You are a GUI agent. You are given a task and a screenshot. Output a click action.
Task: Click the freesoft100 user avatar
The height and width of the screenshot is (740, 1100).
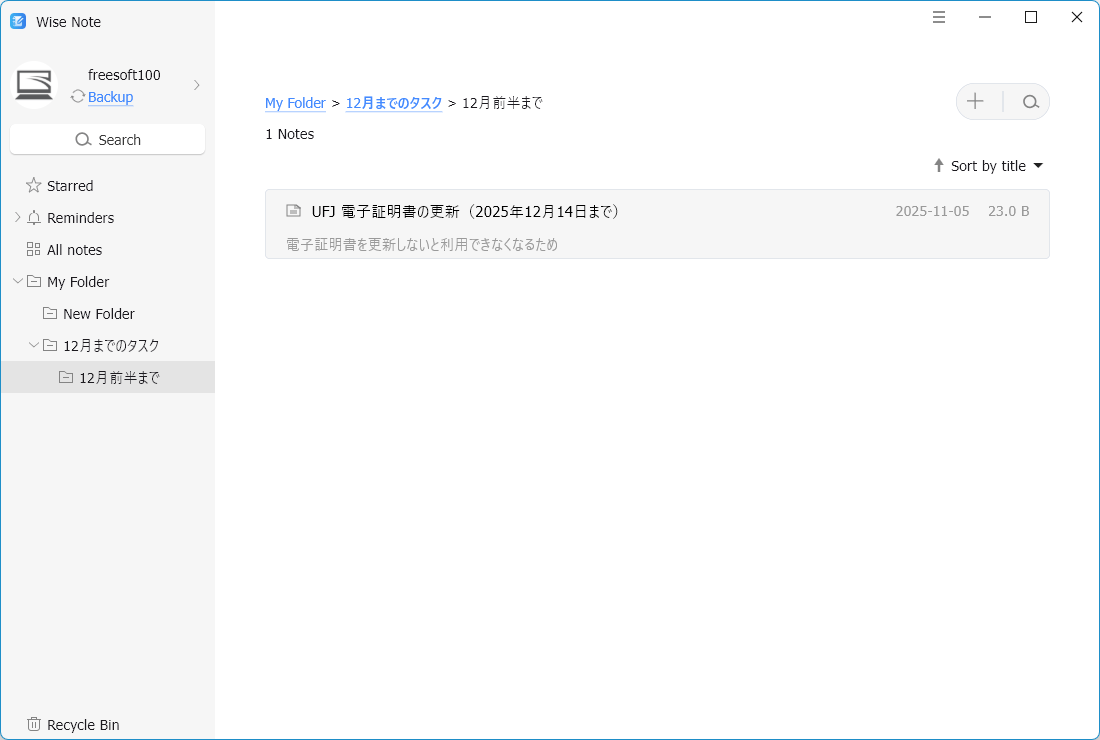pyautogui.click(x=34, y=85)
